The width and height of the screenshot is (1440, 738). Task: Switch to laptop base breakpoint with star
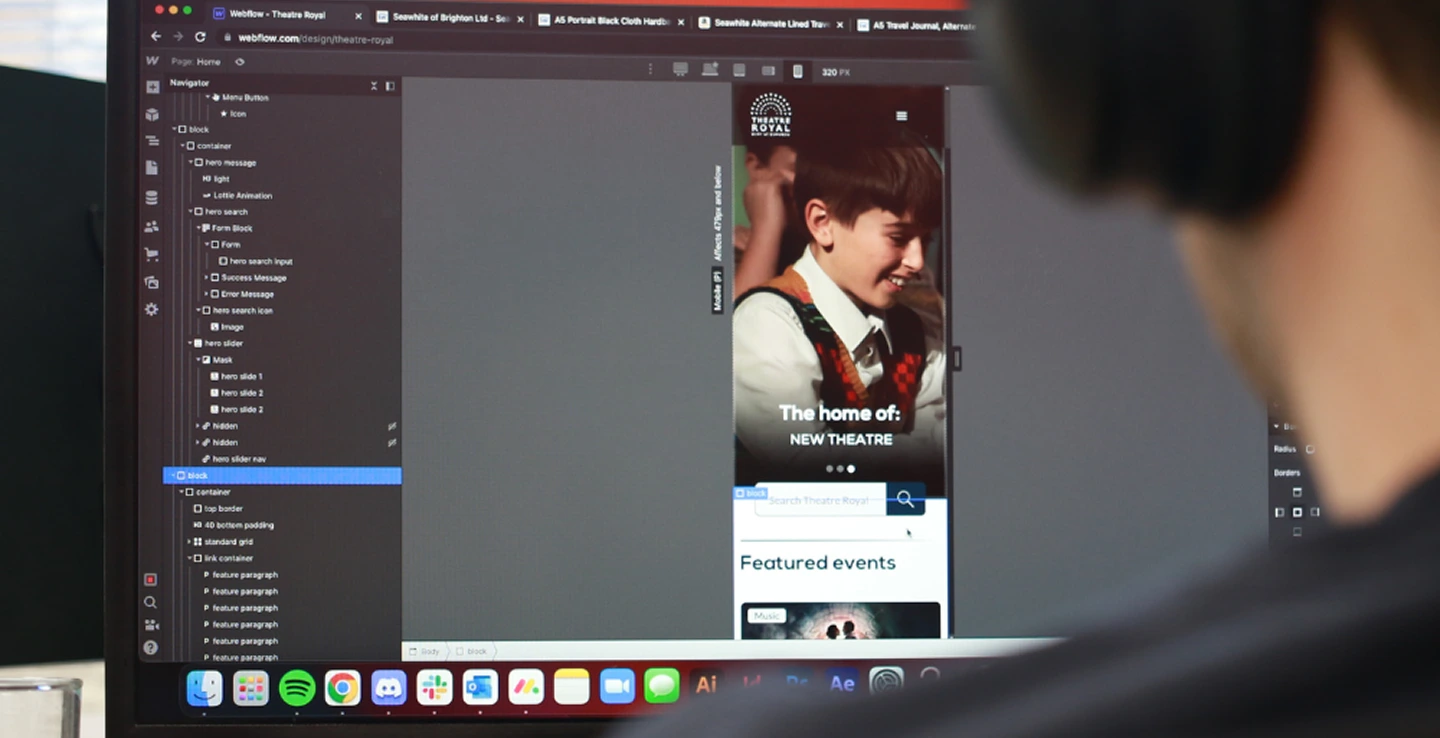[710, 70]
